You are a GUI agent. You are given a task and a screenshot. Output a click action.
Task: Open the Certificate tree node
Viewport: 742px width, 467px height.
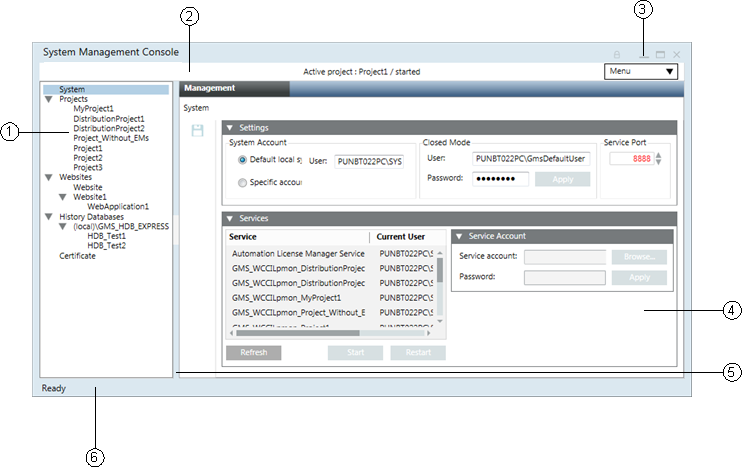point(77,256)
